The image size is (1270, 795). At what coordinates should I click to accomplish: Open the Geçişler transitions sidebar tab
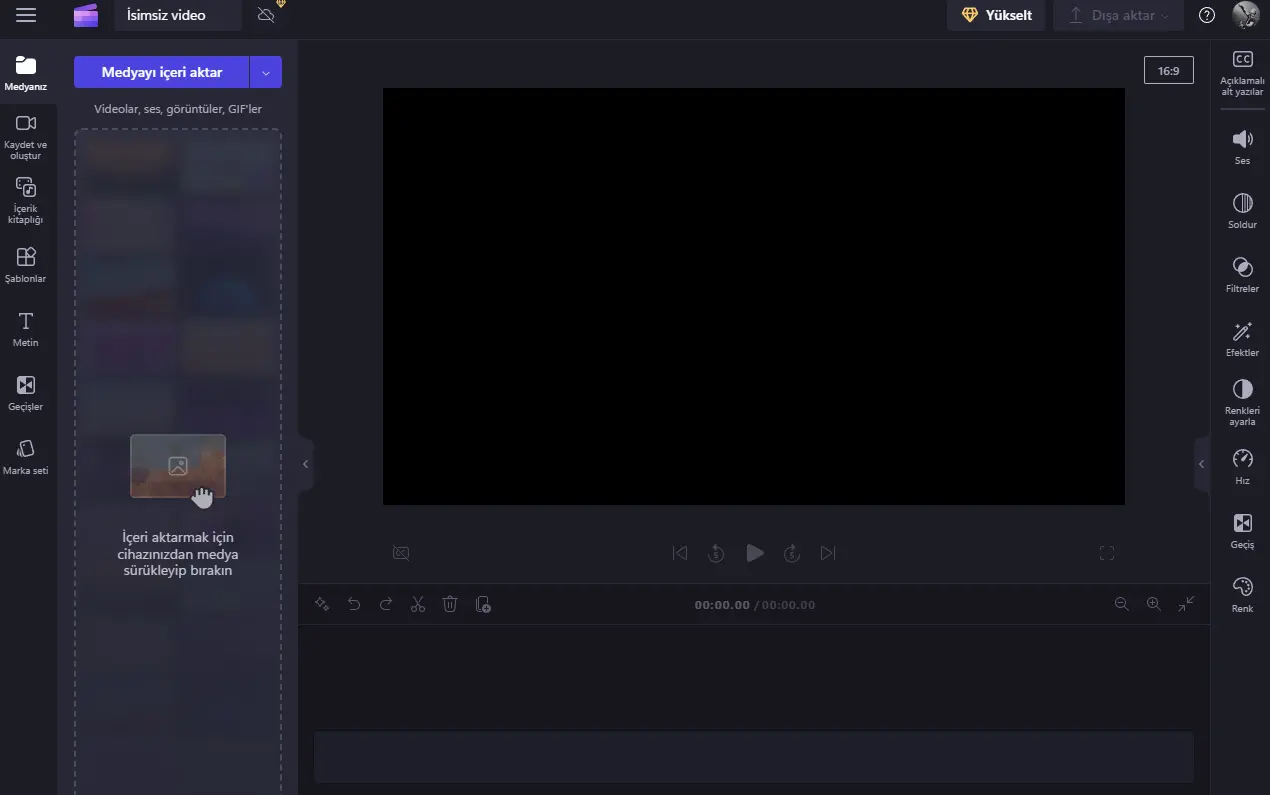click(26, 393)
